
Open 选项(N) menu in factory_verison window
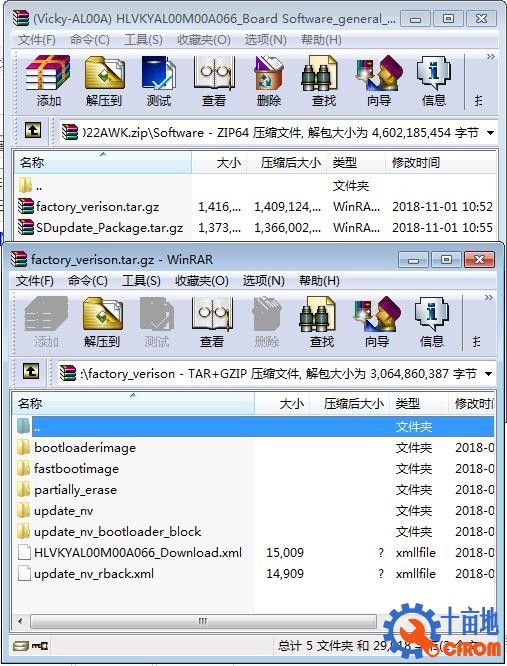click(x=264, y=281)
